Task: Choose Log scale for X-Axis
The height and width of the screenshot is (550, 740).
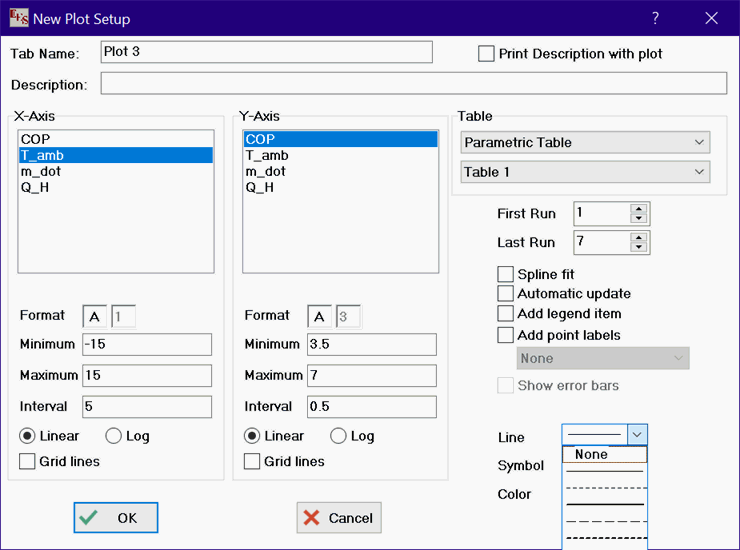Action: click(114, 436)
